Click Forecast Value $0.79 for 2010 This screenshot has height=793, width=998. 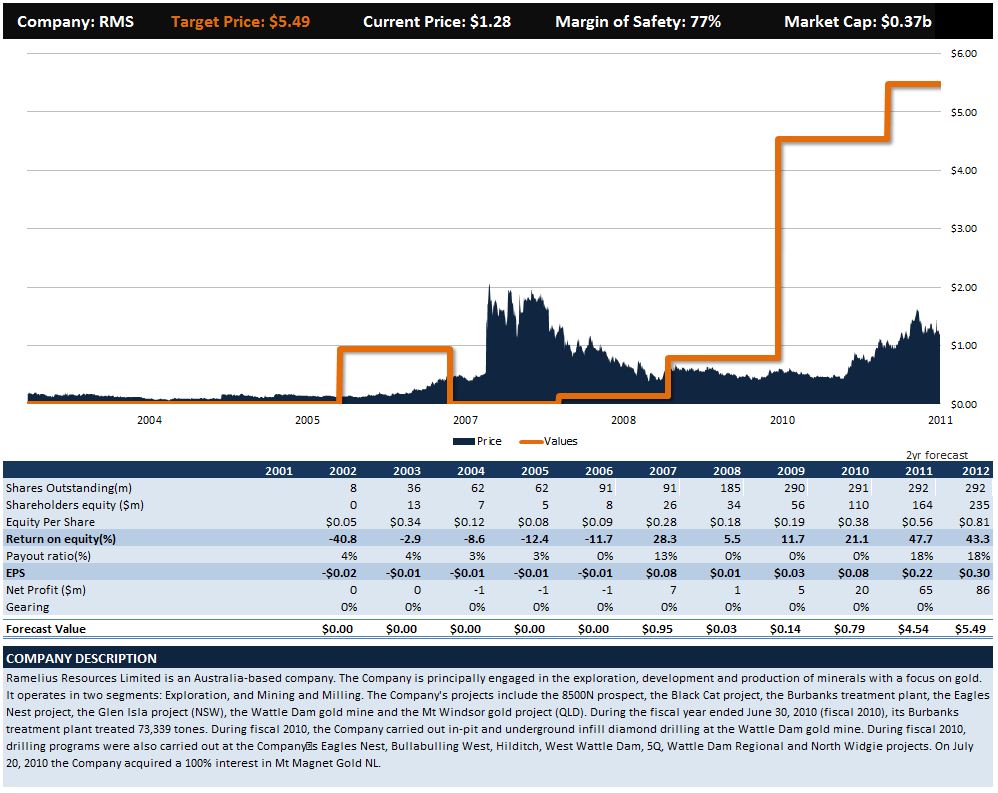[849, 629]
